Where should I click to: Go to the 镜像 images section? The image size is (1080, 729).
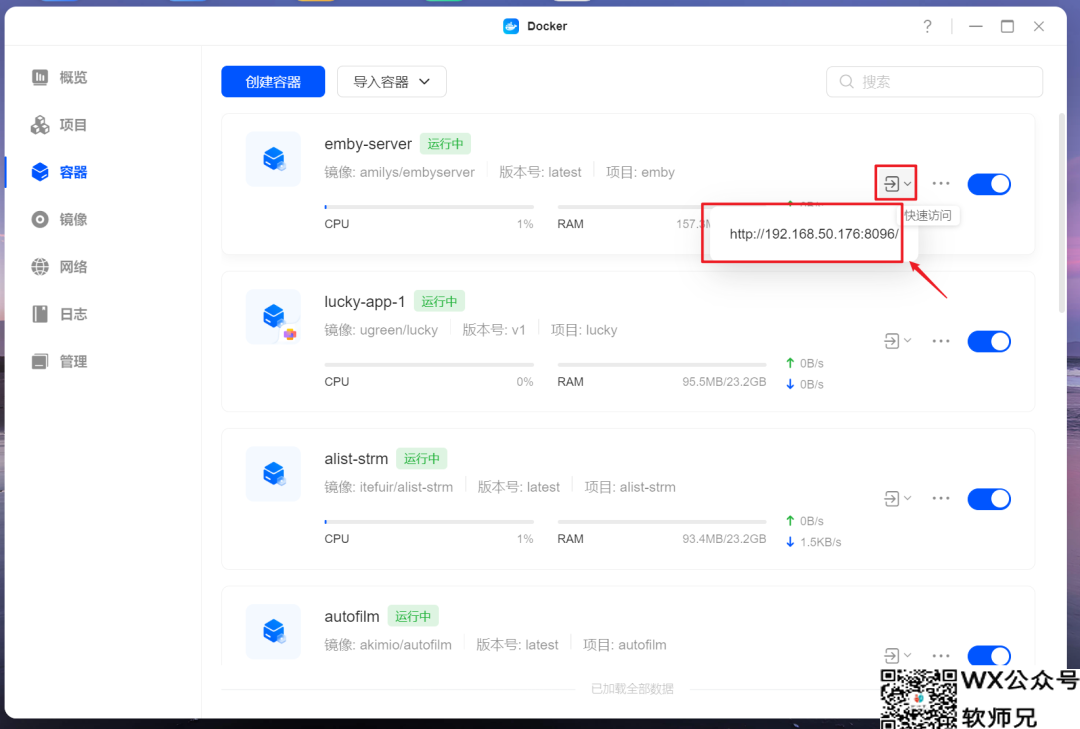59,219
